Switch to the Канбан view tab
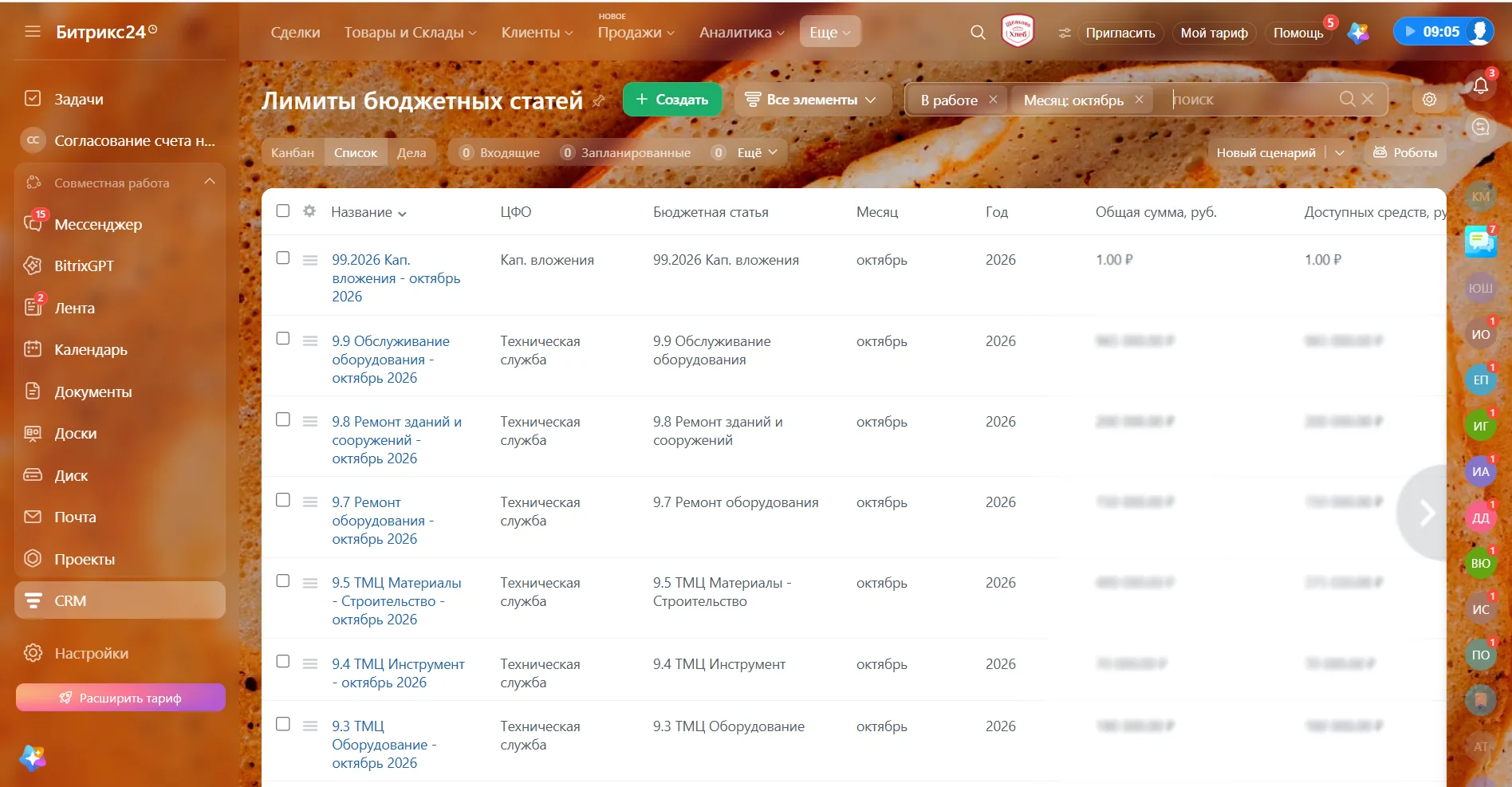The height and width of the screenshot is (787, 1512). pyautogui.click(x=293, y=152)
